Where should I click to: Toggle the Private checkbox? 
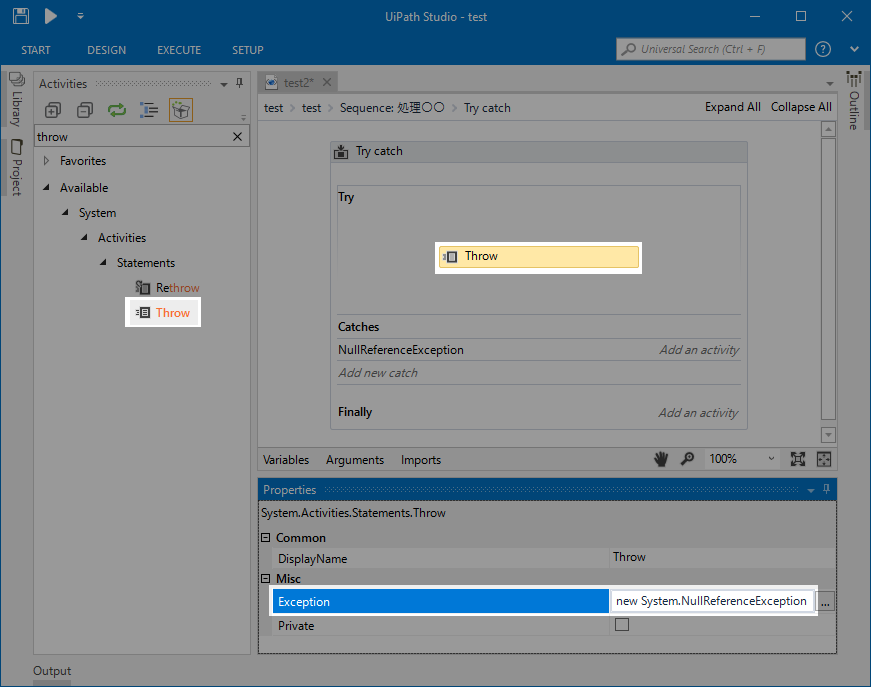coord(622,625)
